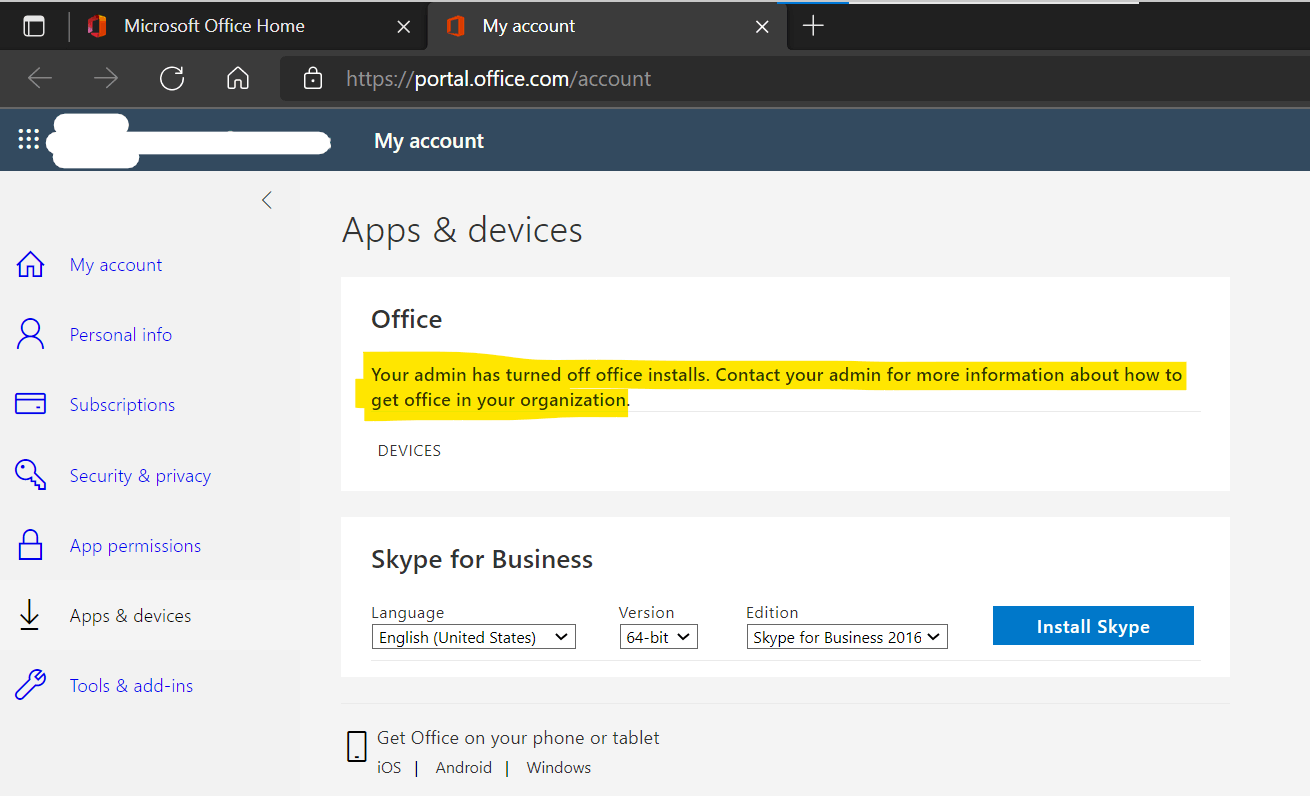Open a new tab with the plus icon
Image resolution: width=1310 pixels, height=796 pixels.
[814, 26]
